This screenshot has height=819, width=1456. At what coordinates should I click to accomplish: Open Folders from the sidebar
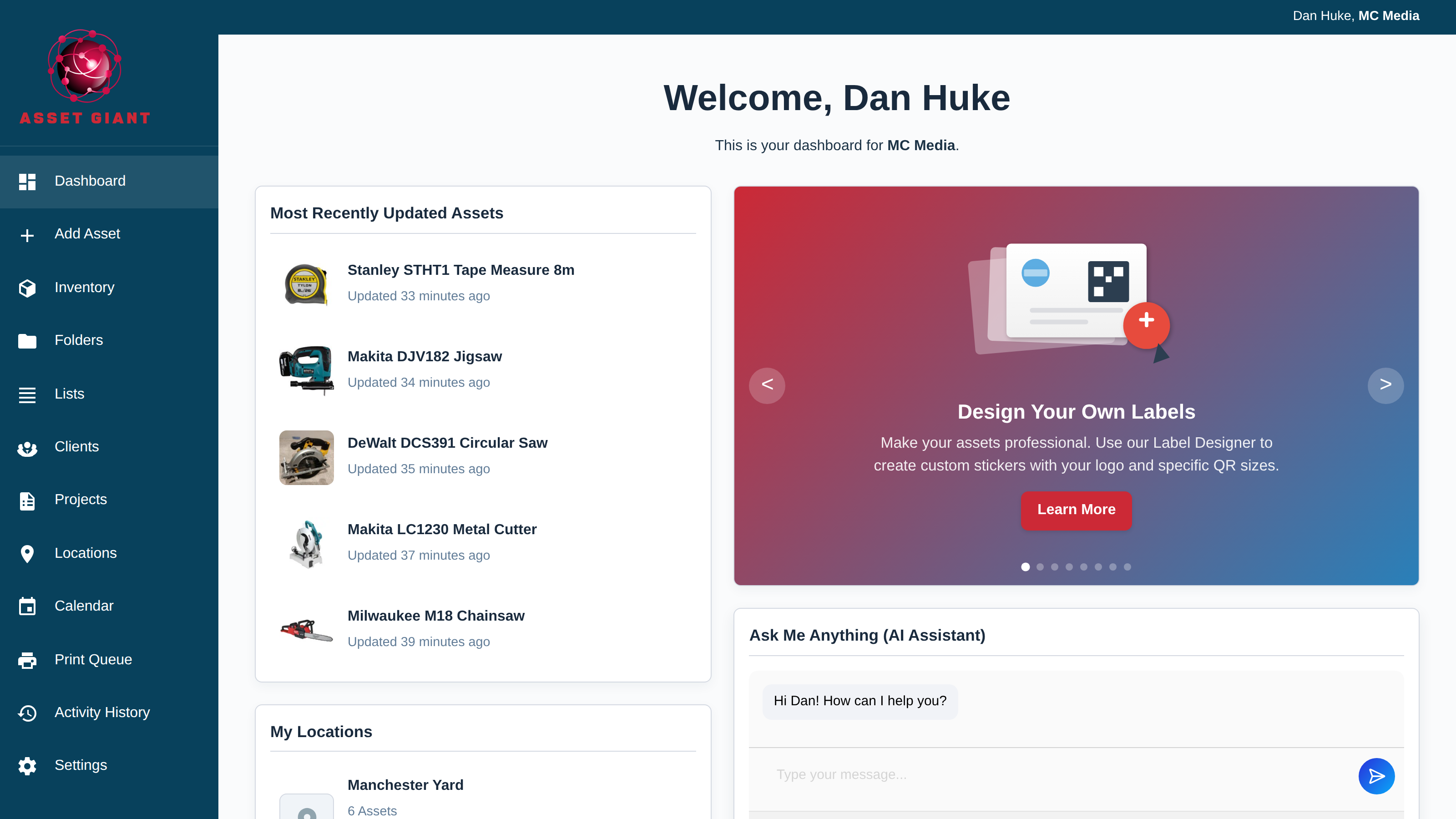tap(109, 341)
